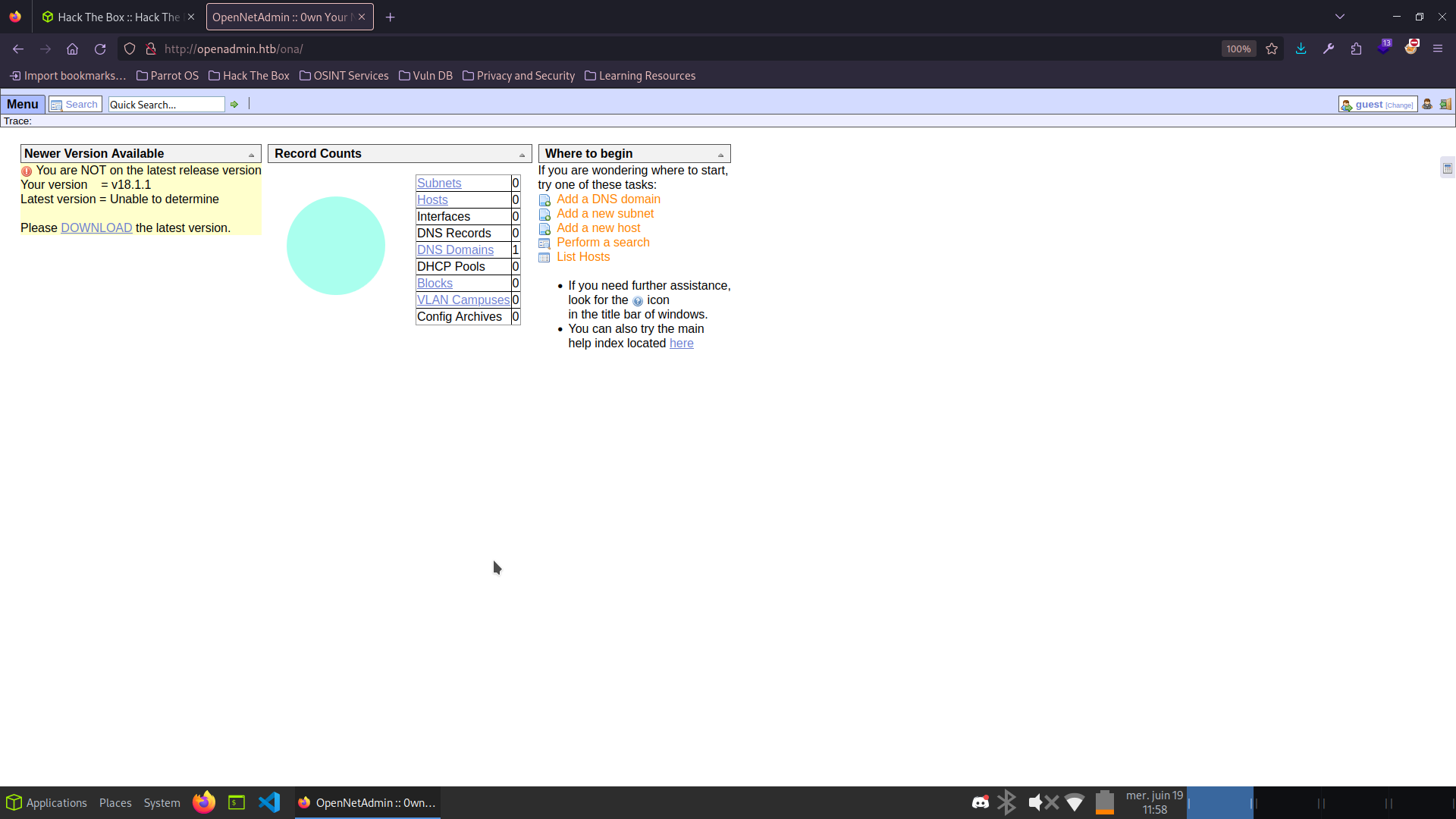The image size is (1456, 819).
Task: Click the user silhouette icon near guest label
Action: pos(1428,104)
